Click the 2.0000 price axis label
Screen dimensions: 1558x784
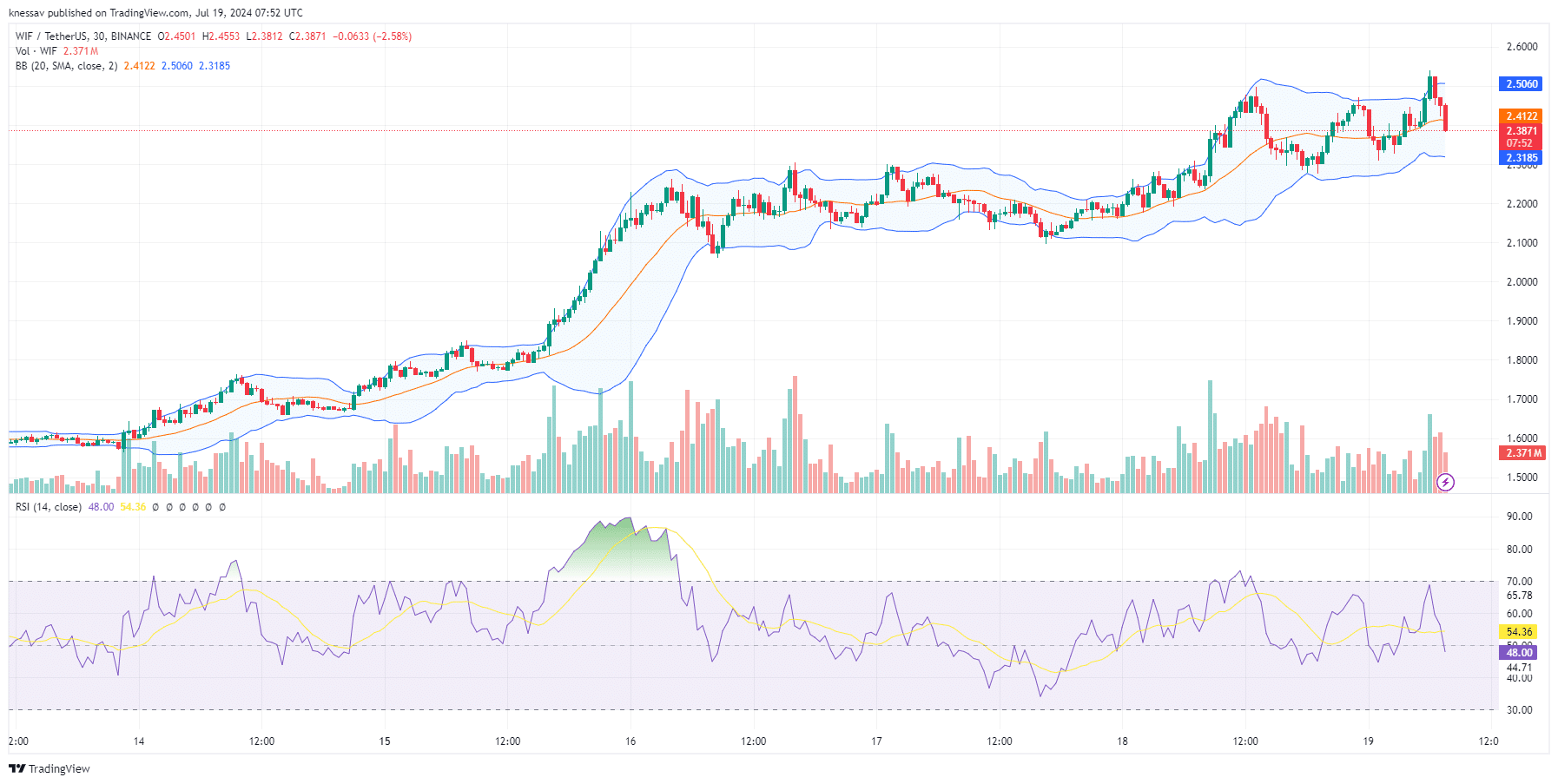coord(1522,282)
